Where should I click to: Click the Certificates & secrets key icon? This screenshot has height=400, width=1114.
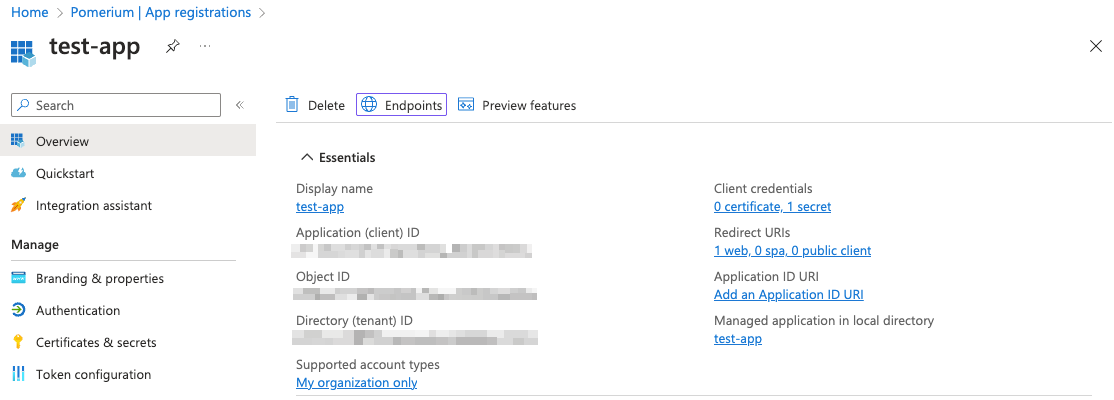[18, 342]
